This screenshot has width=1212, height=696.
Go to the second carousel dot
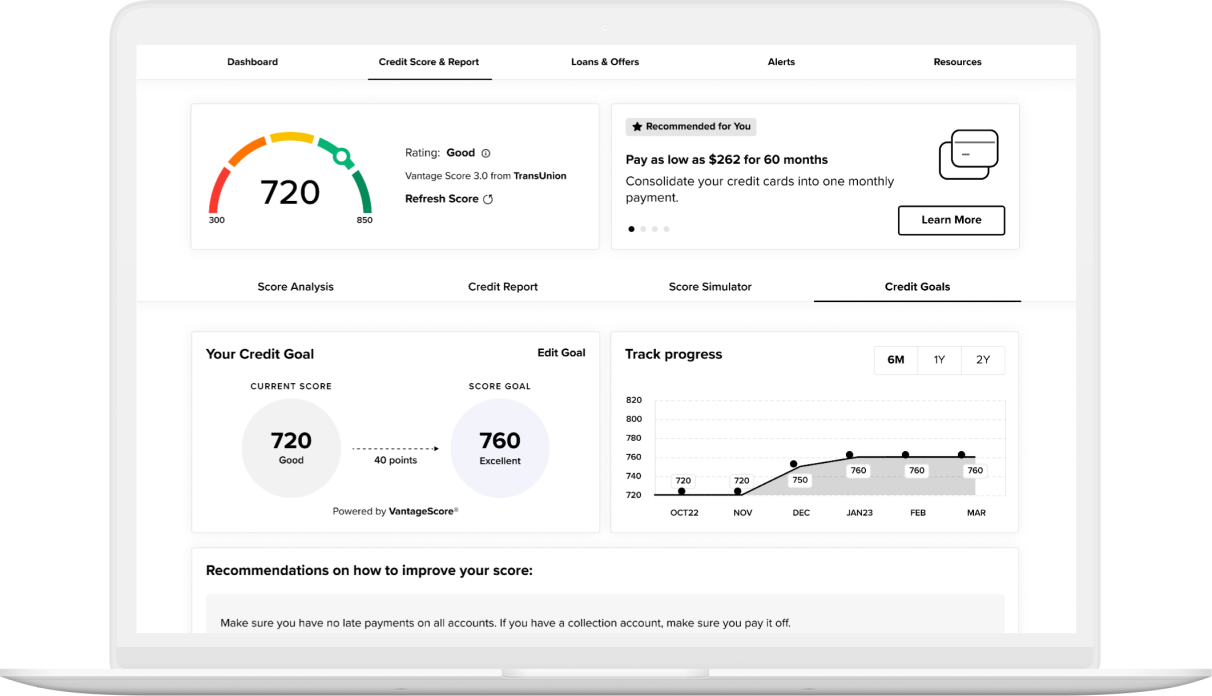pyautogui.click(x=643, y=229)
